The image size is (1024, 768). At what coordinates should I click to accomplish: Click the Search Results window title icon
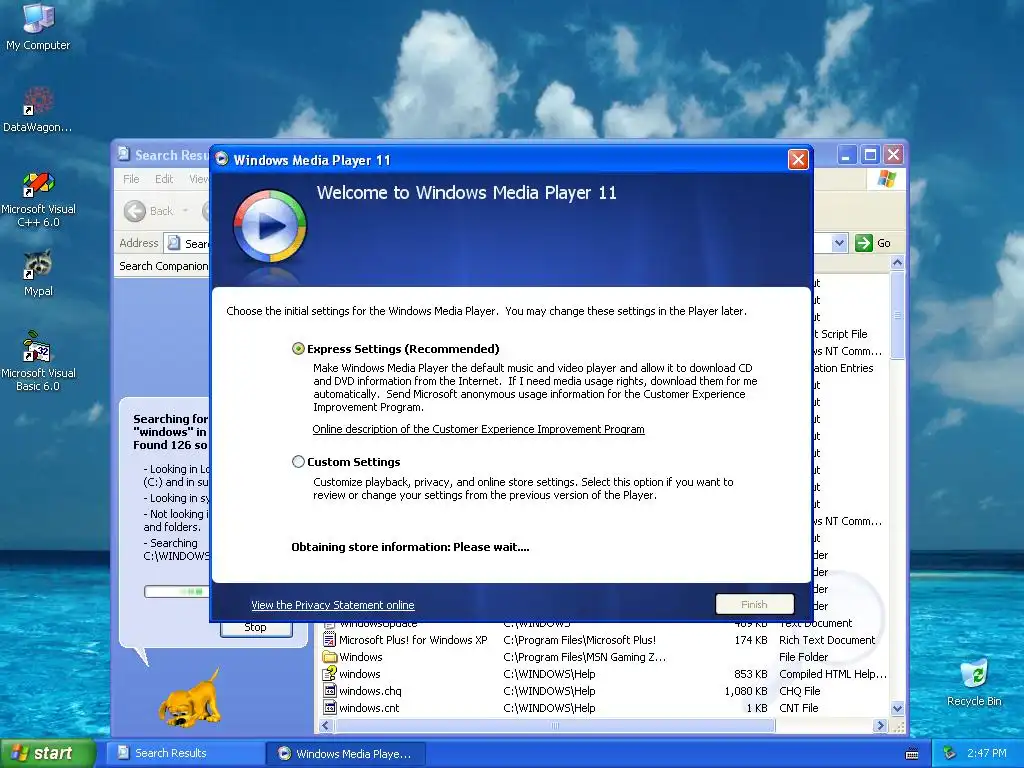[123, 154]
